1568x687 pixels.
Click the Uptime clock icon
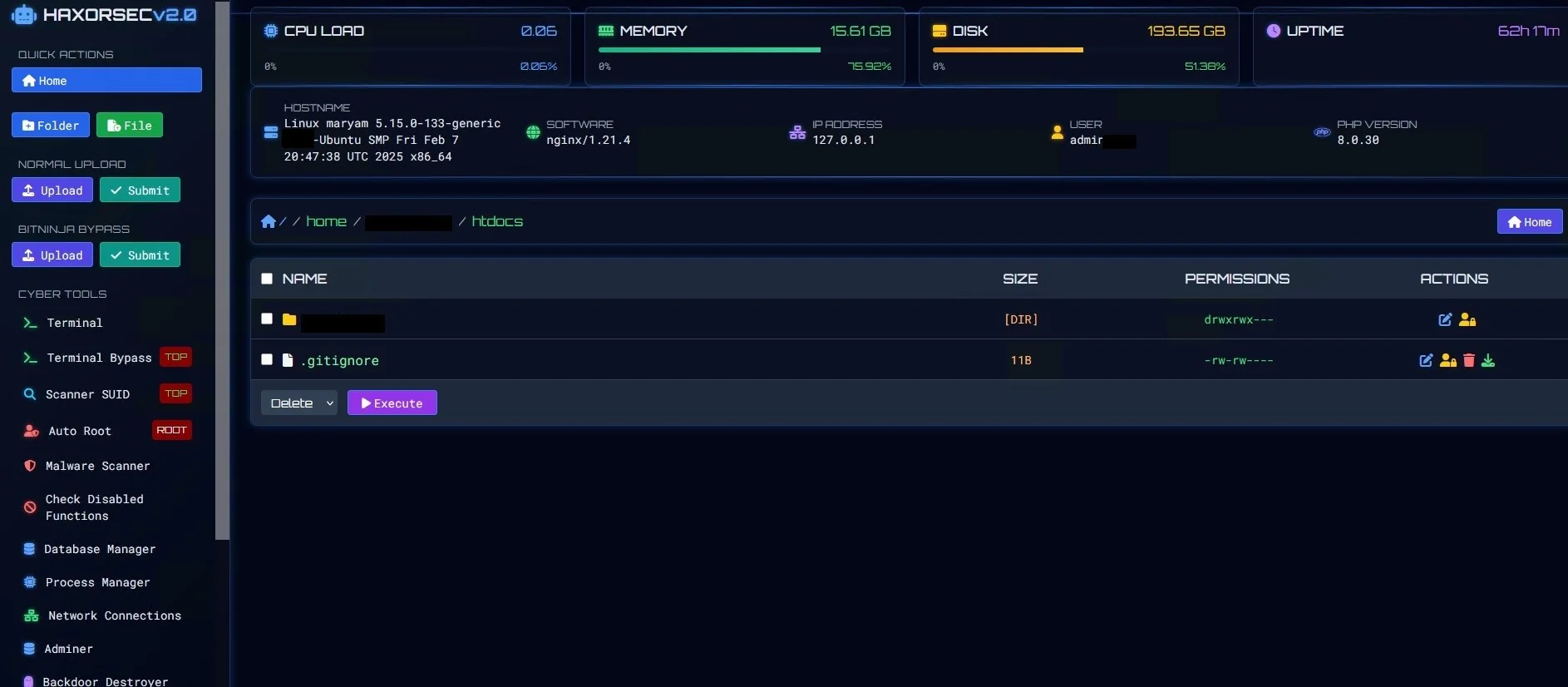[1274, 31]
